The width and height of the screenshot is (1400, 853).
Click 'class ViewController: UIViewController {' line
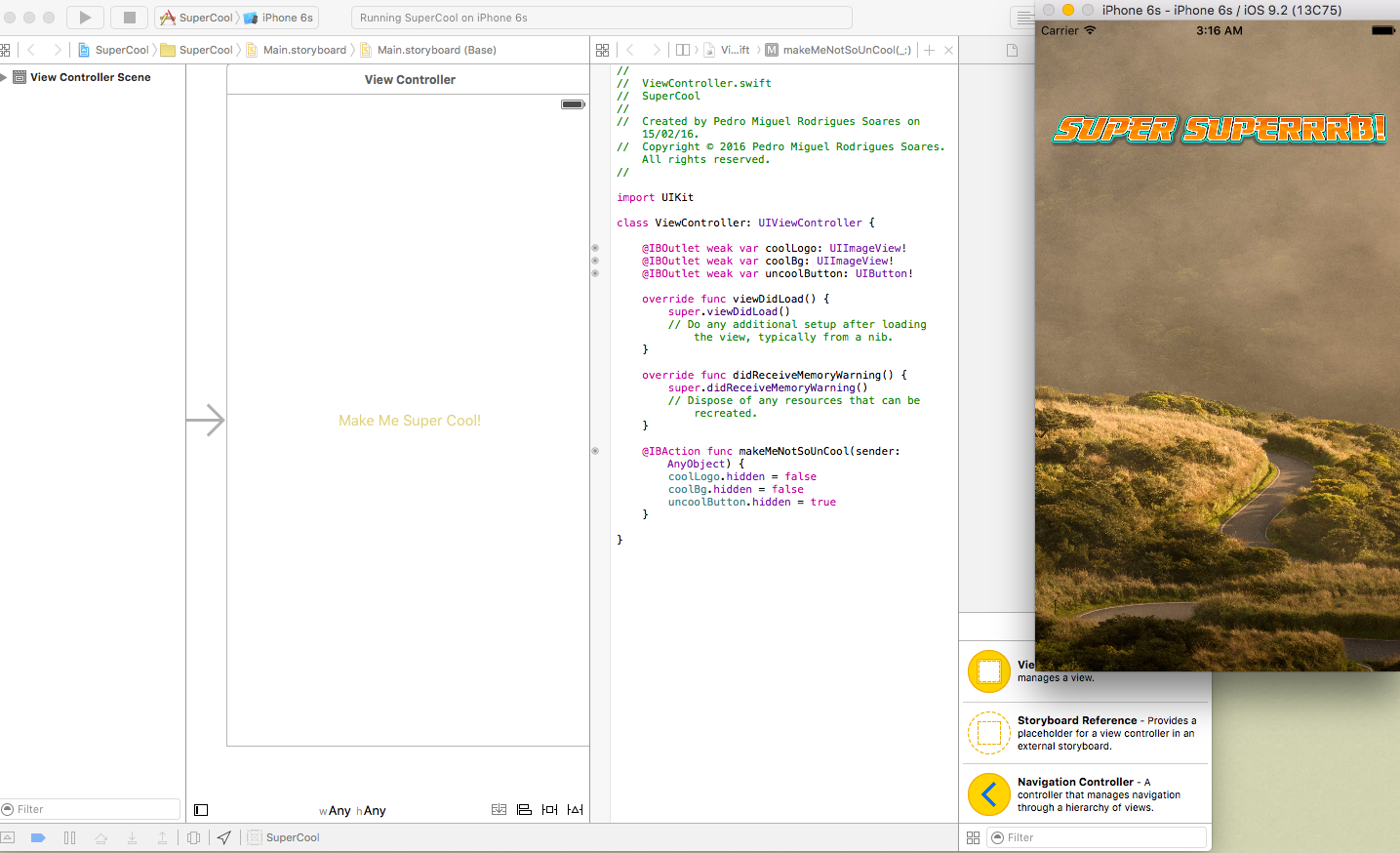pos(746,223)
